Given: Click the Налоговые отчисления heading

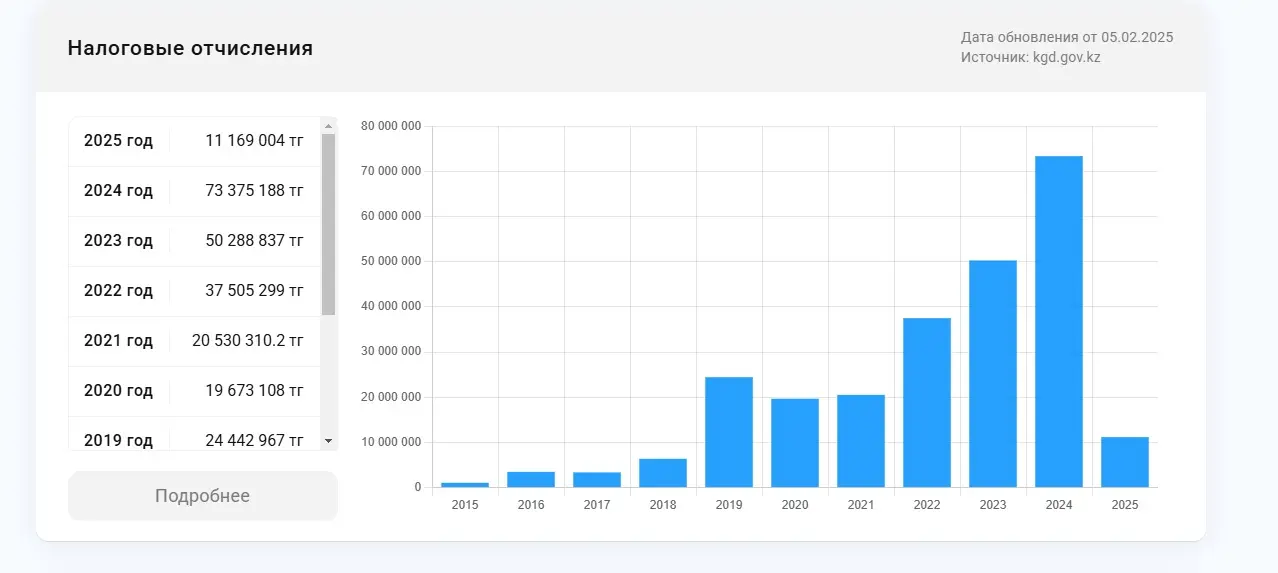Looking at the screenshot, I should 190,48.
